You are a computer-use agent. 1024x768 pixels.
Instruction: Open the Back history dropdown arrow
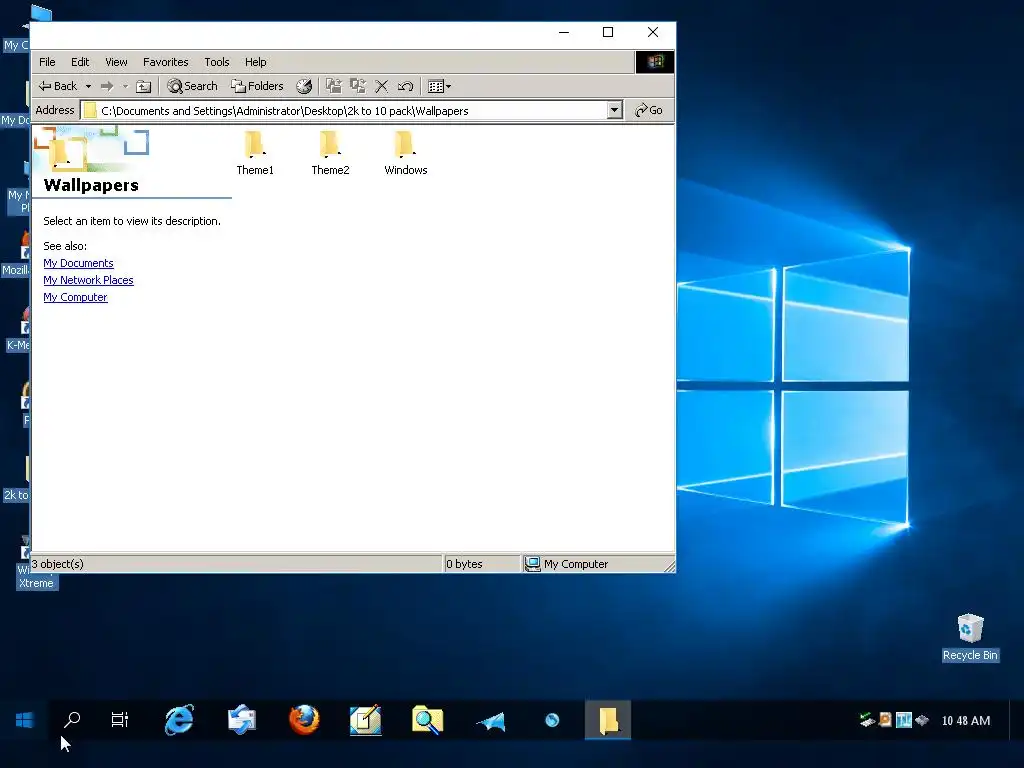[88, 86]
